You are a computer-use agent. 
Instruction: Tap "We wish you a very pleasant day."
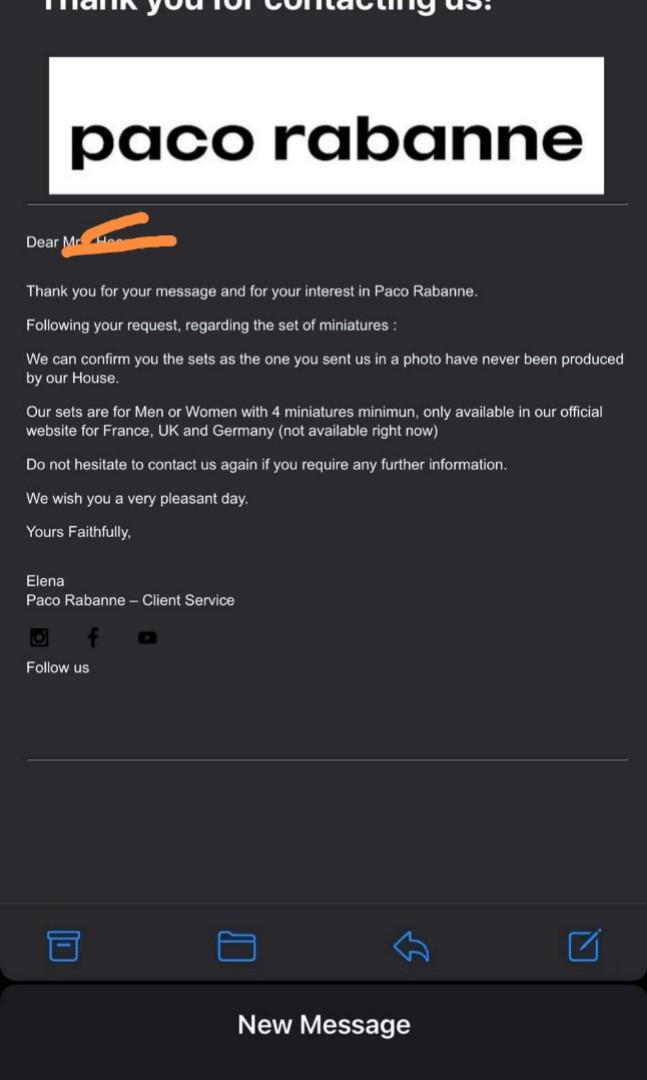click(136, 498)
